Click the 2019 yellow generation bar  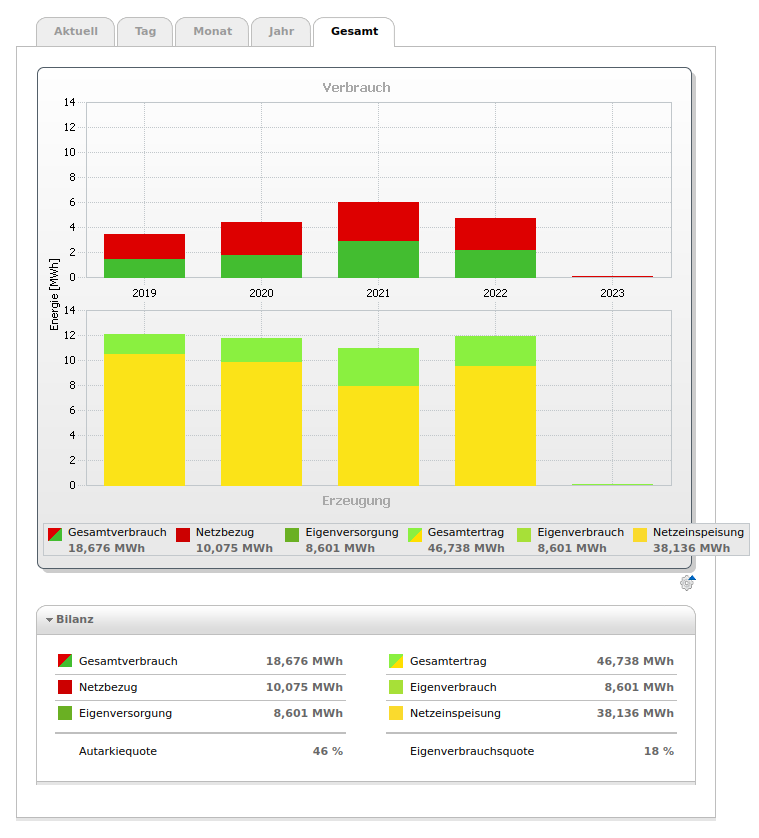click(144, 420)
